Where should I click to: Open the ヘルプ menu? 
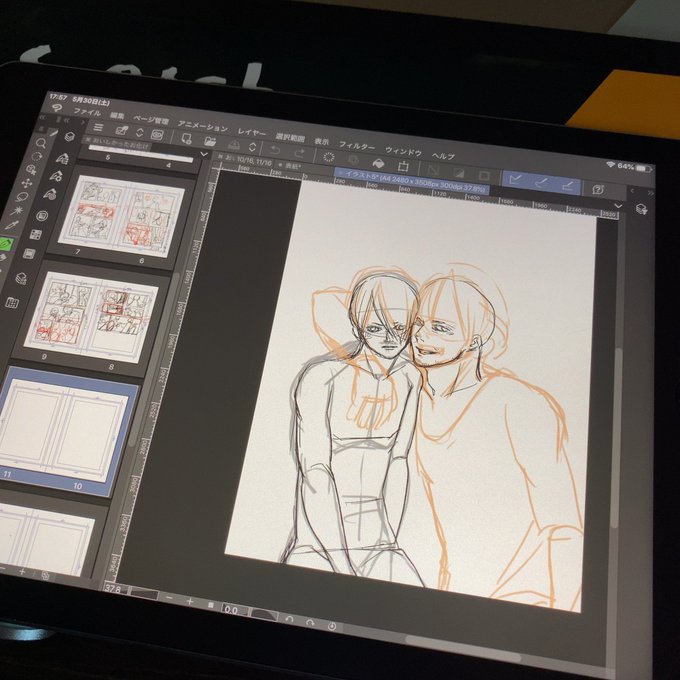[x=443, y=156]
